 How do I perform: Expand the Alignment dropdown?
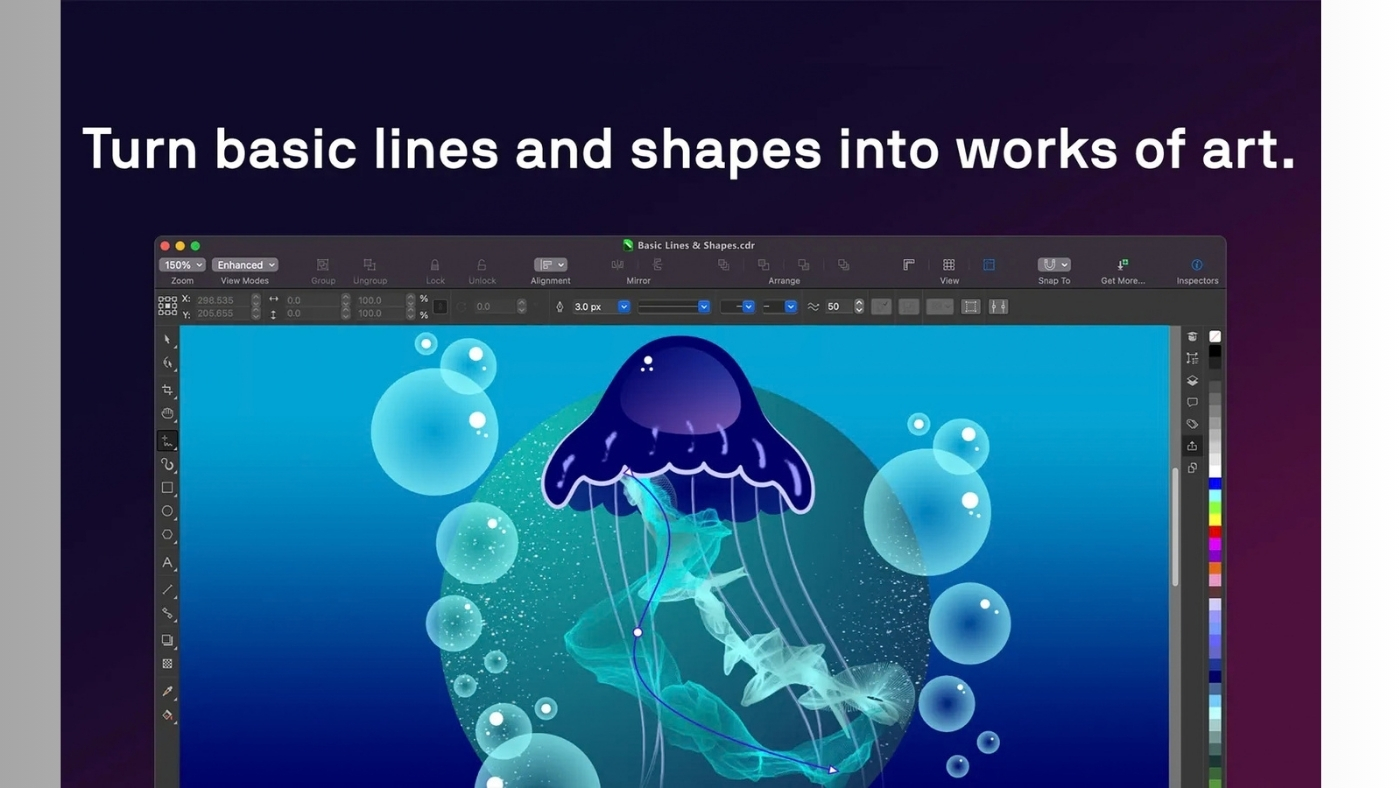(x=550, y=265)
